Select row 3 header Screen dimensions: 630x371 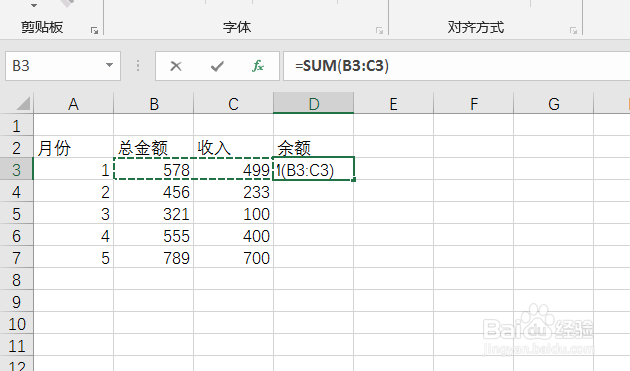[16, 170]
